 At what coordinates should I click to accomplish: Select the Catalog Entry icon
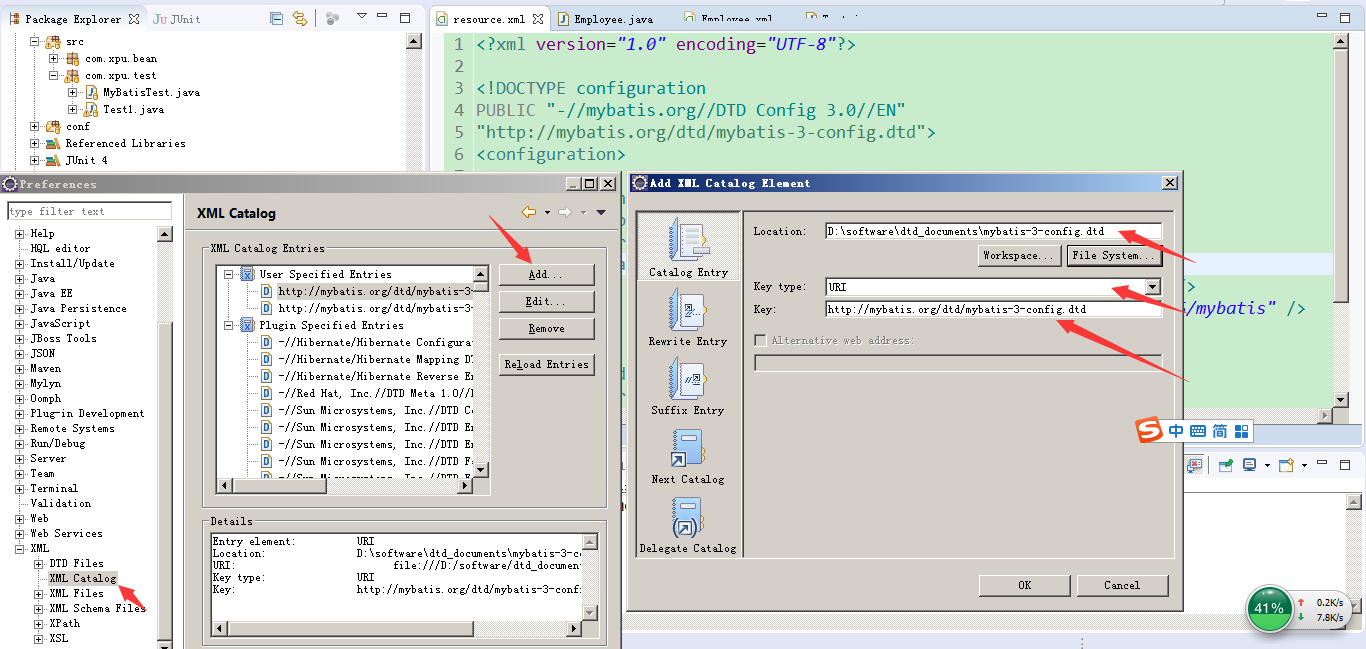coord(688,240)
